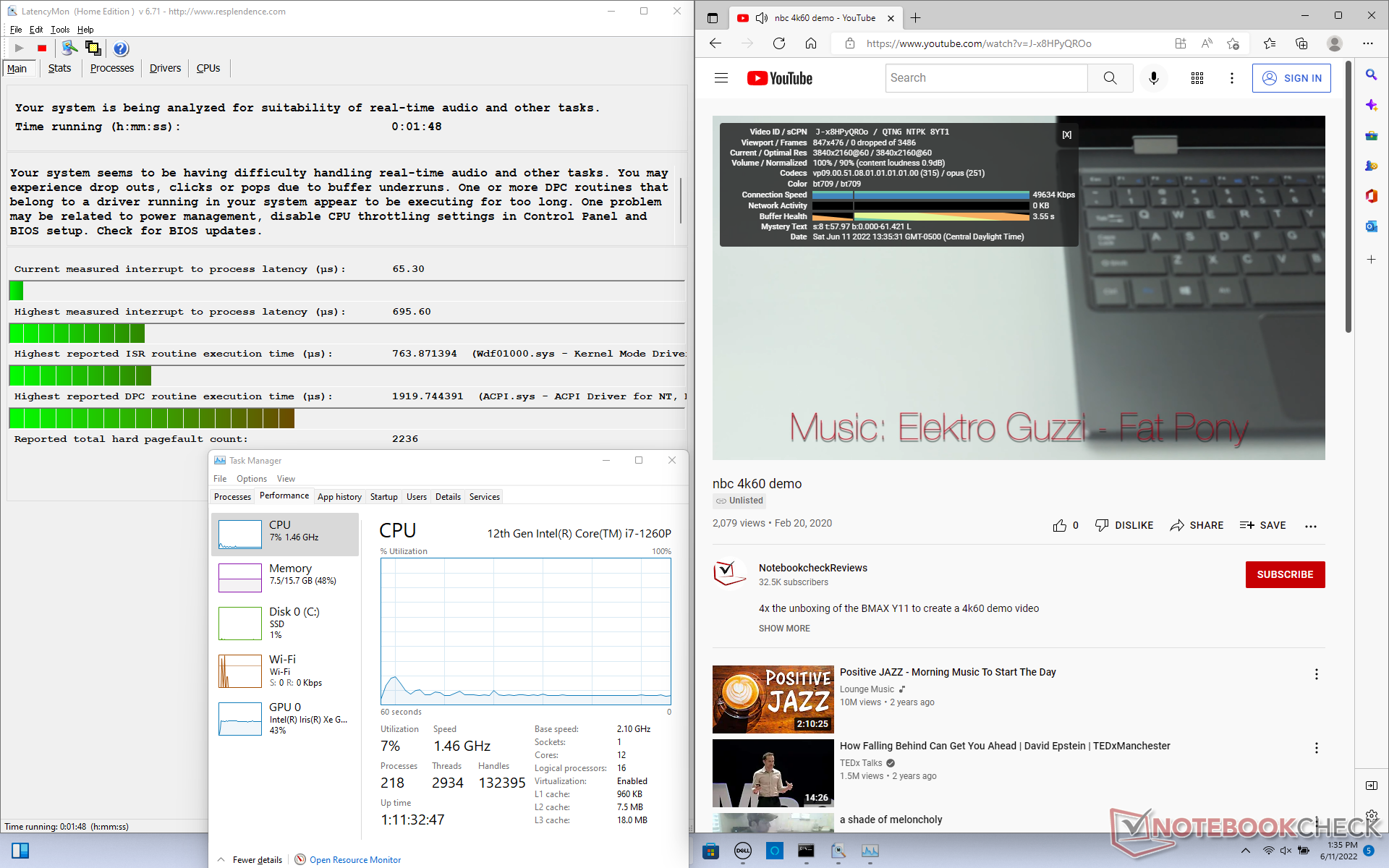The height and width of the screenshot is (868, 1389).
Task: Switch to the Drivers tab in LatencyMon
Action: point(165,68)
